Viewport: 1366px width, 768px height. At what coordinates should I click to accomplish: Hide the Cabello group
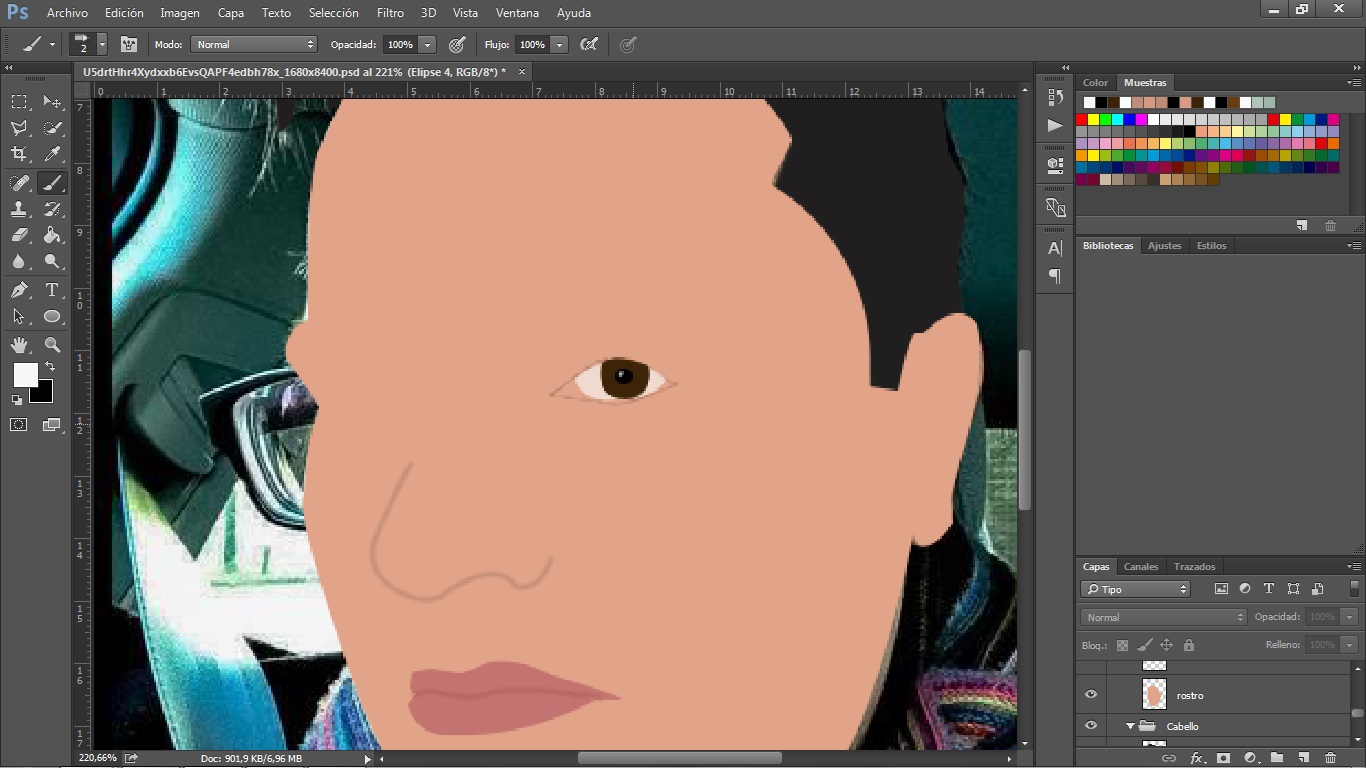(1091, 726)
